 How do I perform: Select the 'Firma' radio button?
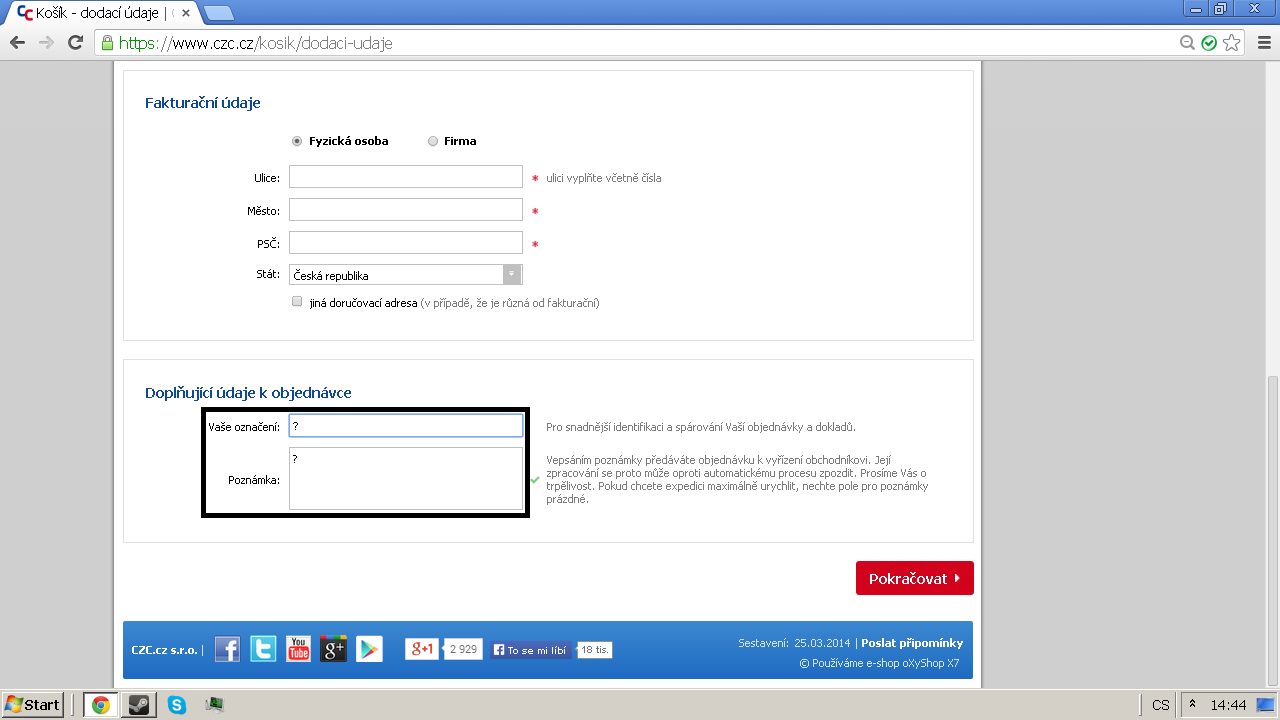pos(433,141)
